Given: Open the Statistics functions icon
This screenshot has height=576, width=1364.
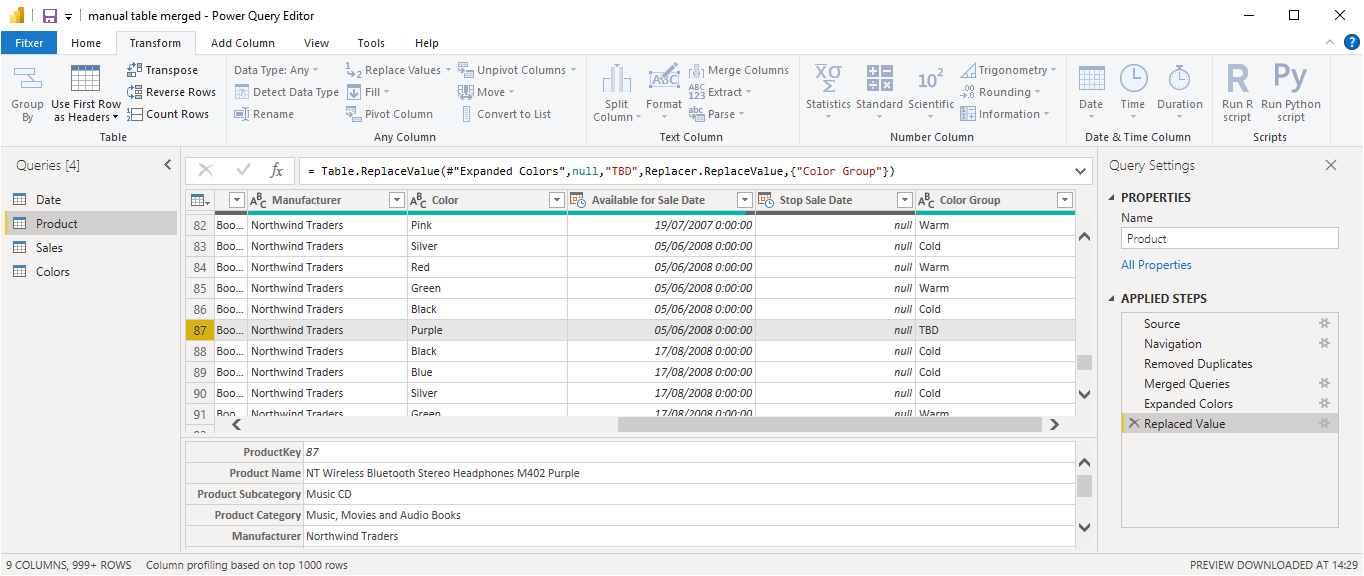Looking at the screenshot, I should [x=827, y=79].
